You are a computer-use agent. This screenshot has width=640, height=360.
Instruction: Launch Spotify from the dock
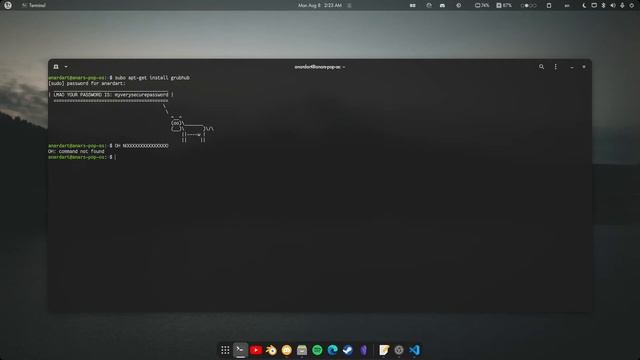317,350
